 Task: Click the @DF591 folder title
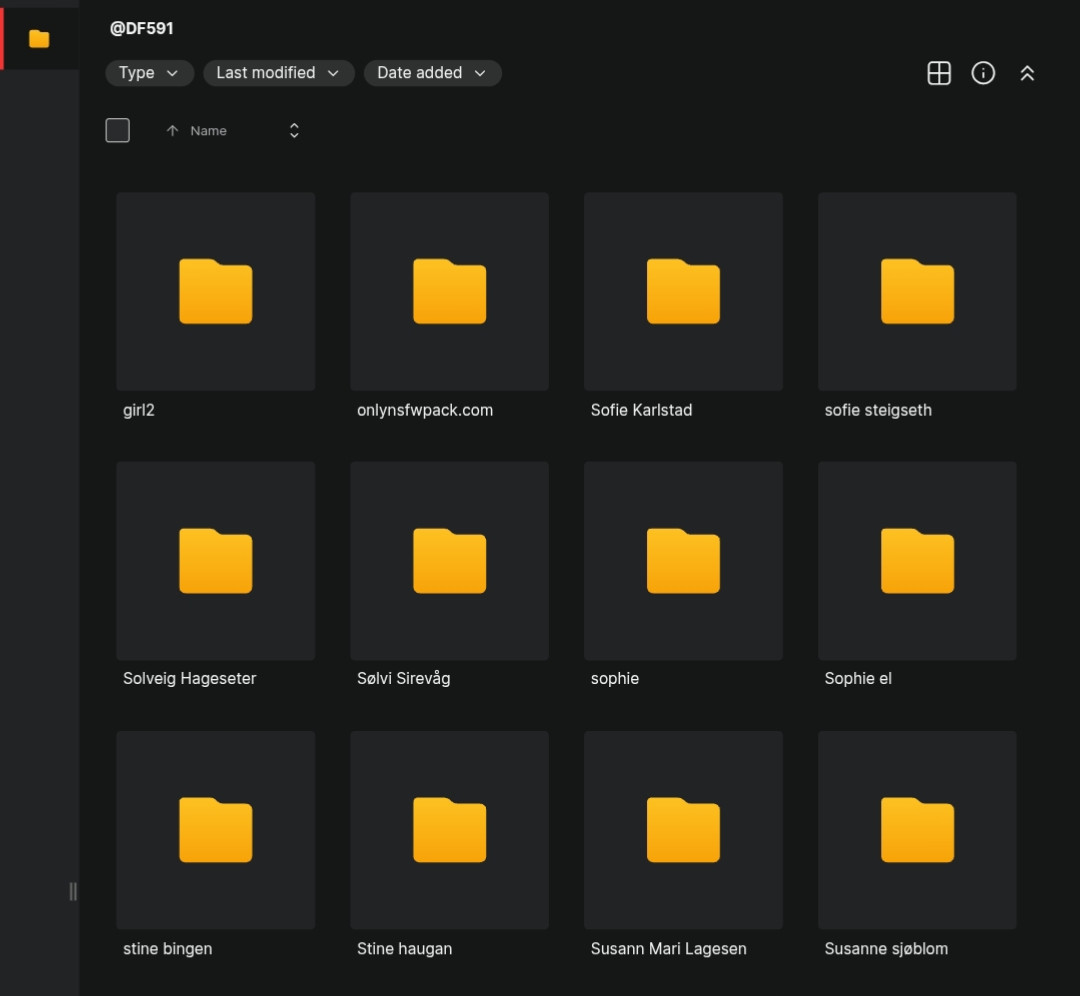141,28
